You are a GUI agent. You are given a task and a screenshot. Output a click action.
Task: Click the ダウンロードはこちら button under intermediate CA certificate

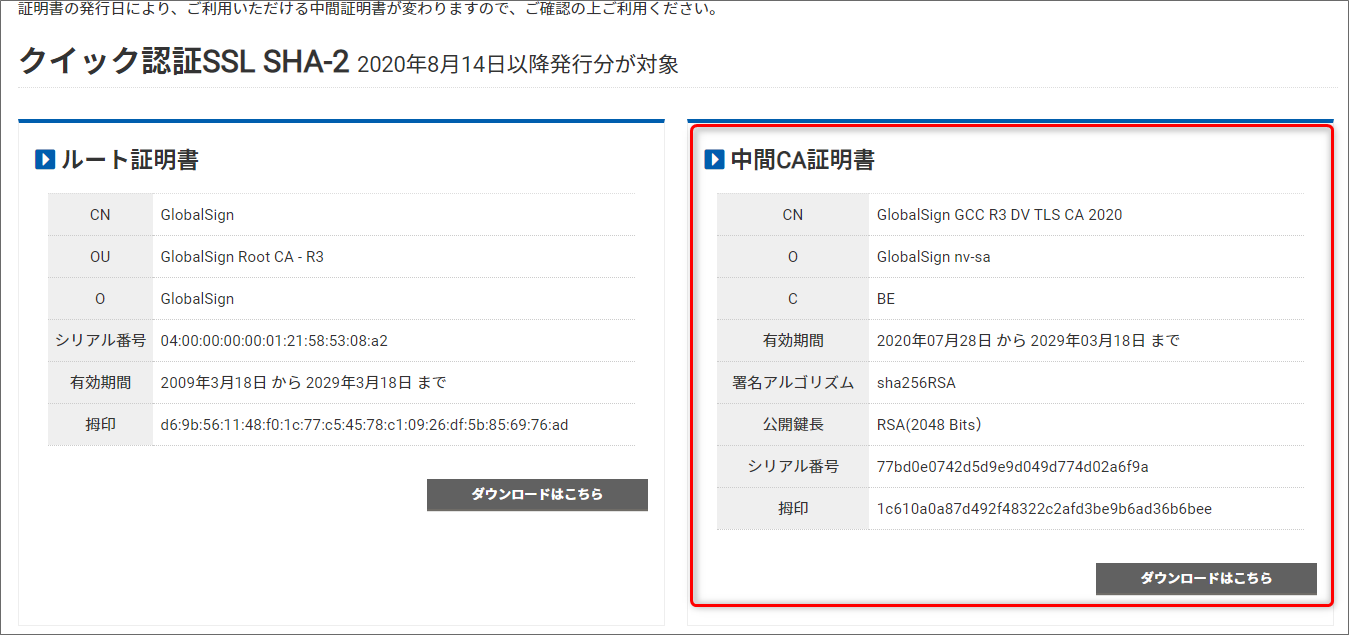(x=1206, y=578)
